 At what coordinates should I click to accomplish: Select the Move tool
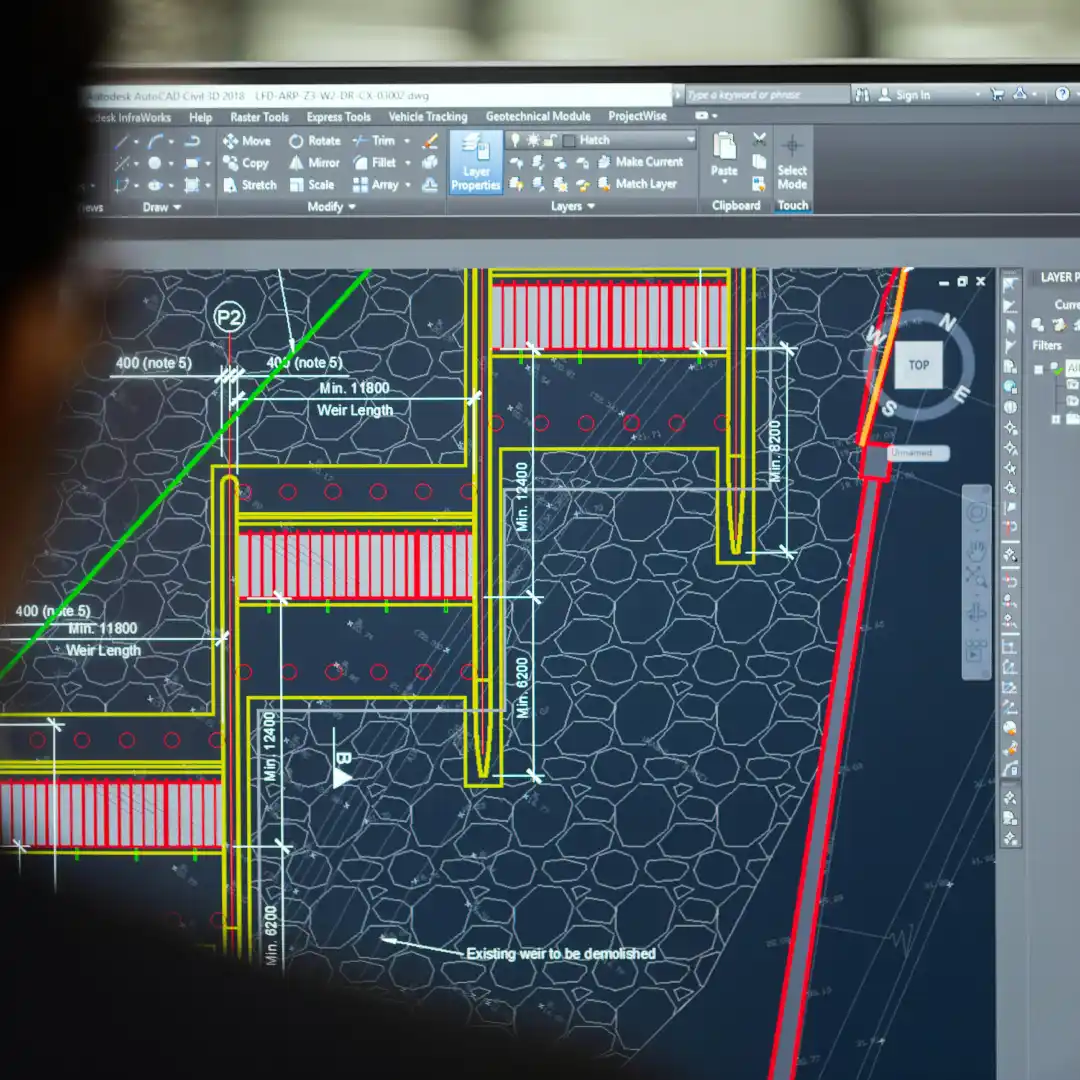click(x=247, y=141)
